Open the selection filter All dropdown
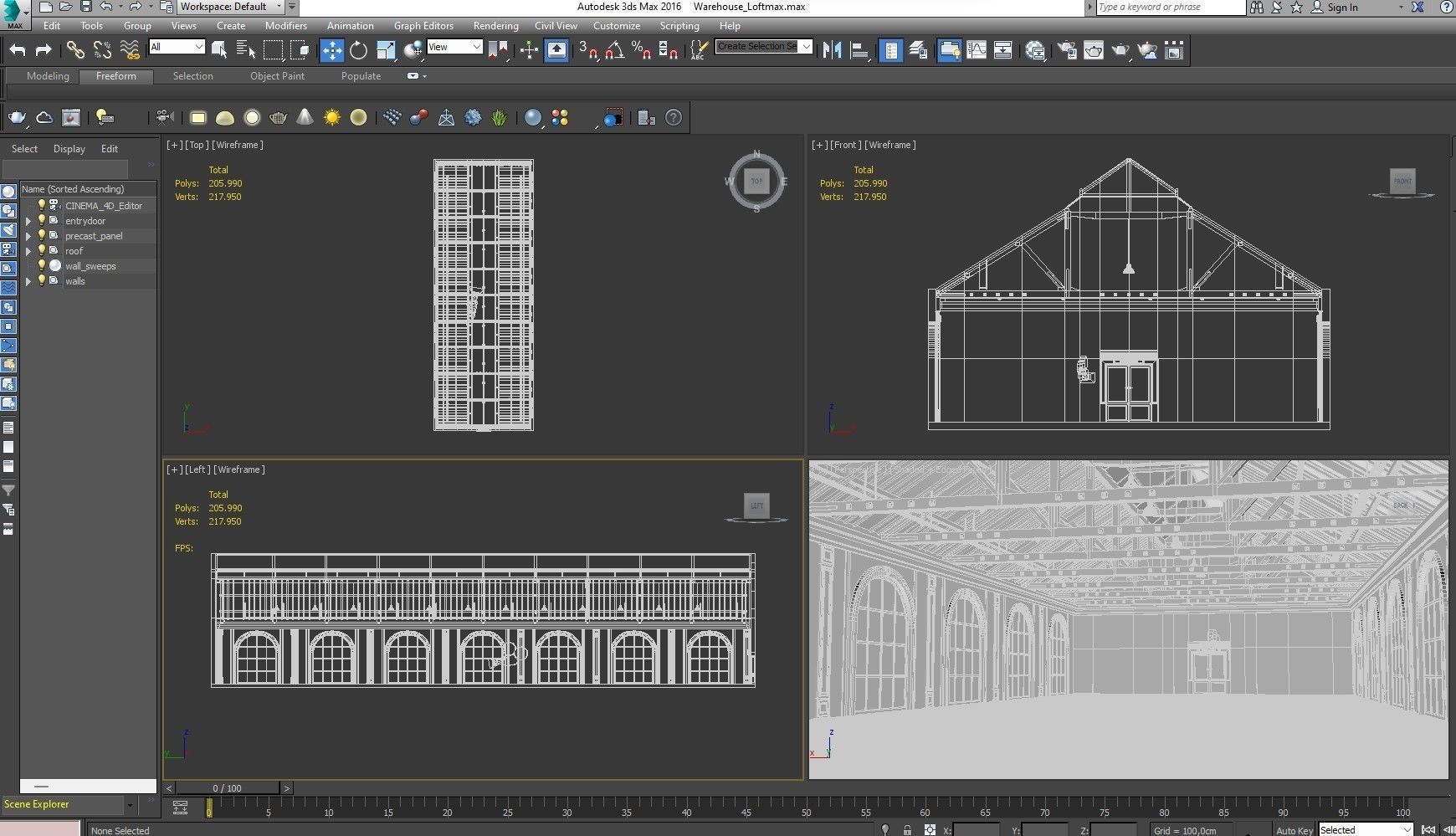This screenshot has width=1456, height=836. click(x=177, y=47)
